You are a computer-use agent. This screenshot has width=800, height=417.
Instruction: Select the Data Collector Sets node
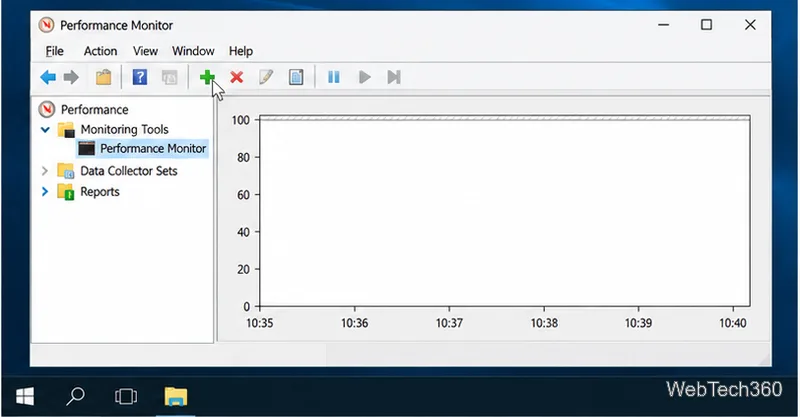[x=129, y=171]
